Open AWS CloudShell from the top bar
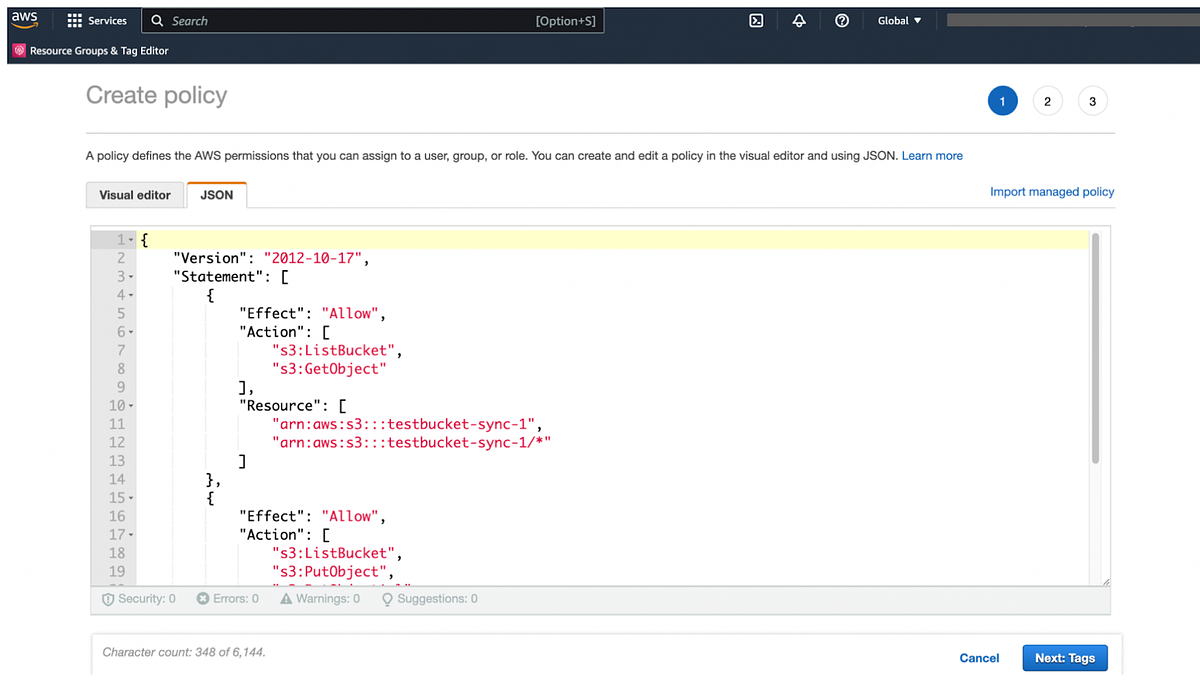Viewport: 1200px width, 682px height. point(756,20)
